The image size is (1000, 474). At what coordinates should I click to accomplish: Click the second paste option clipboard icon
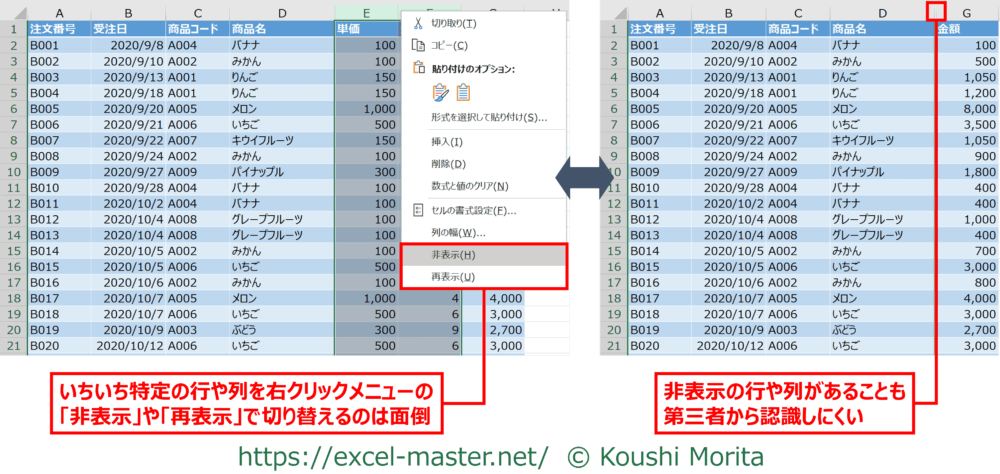click(464, 93)
